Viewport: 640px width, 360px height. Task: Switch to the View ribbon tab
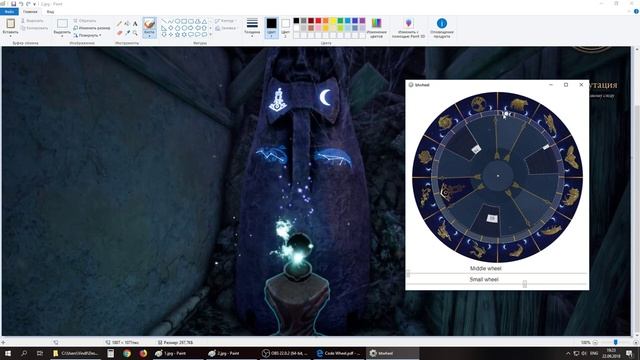50,11
